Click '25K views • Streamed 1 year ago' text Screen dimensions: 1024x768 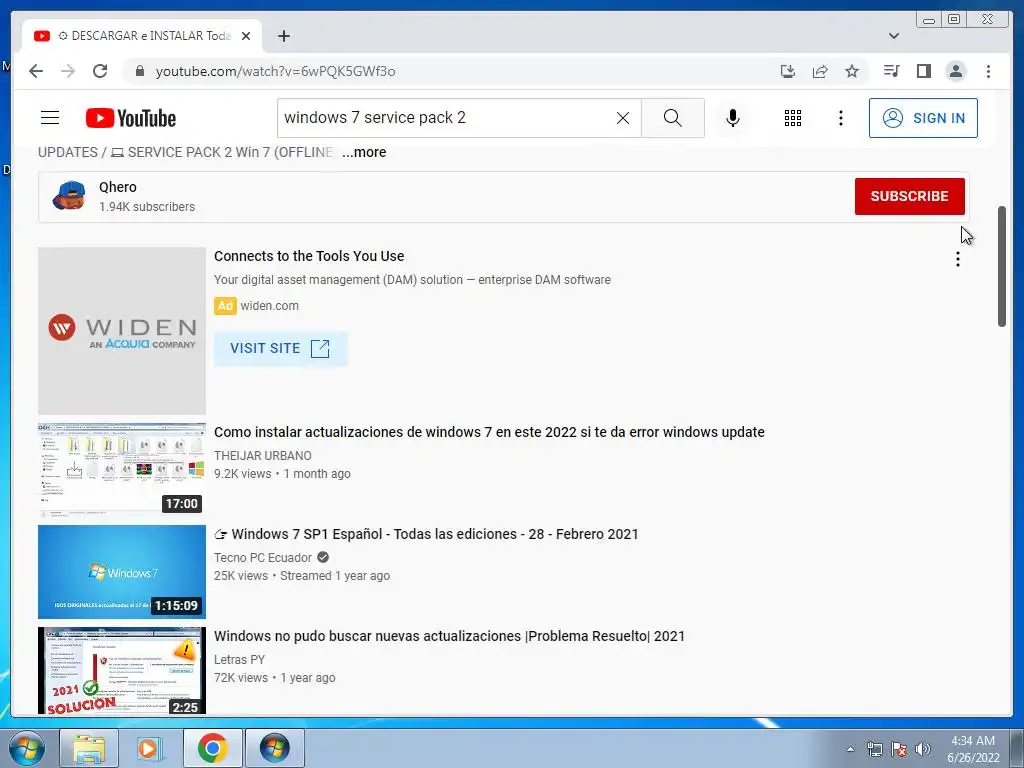click(x=302, y=575)
